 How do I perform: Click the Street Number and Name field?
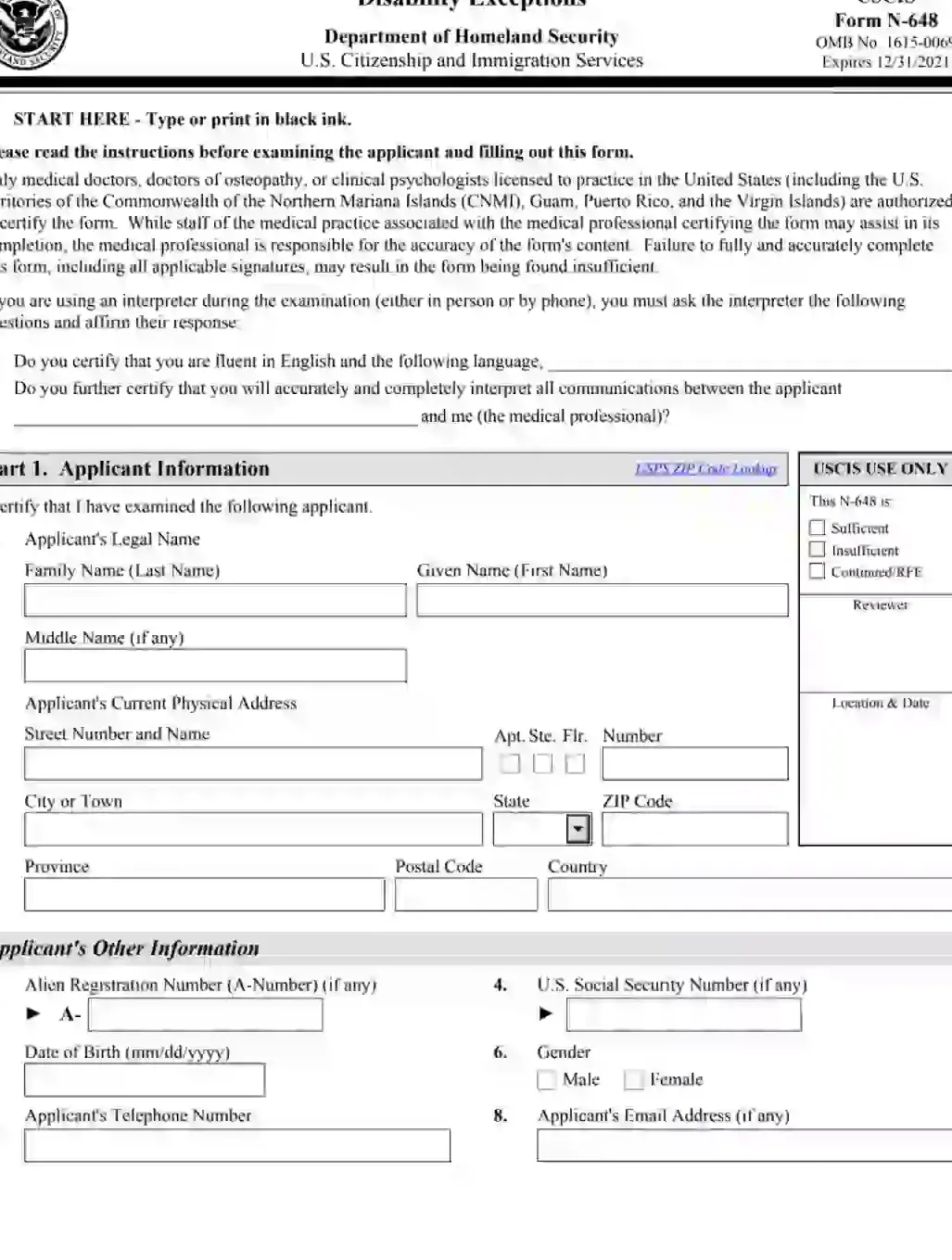pyautogui.click(x=250, y=764)
